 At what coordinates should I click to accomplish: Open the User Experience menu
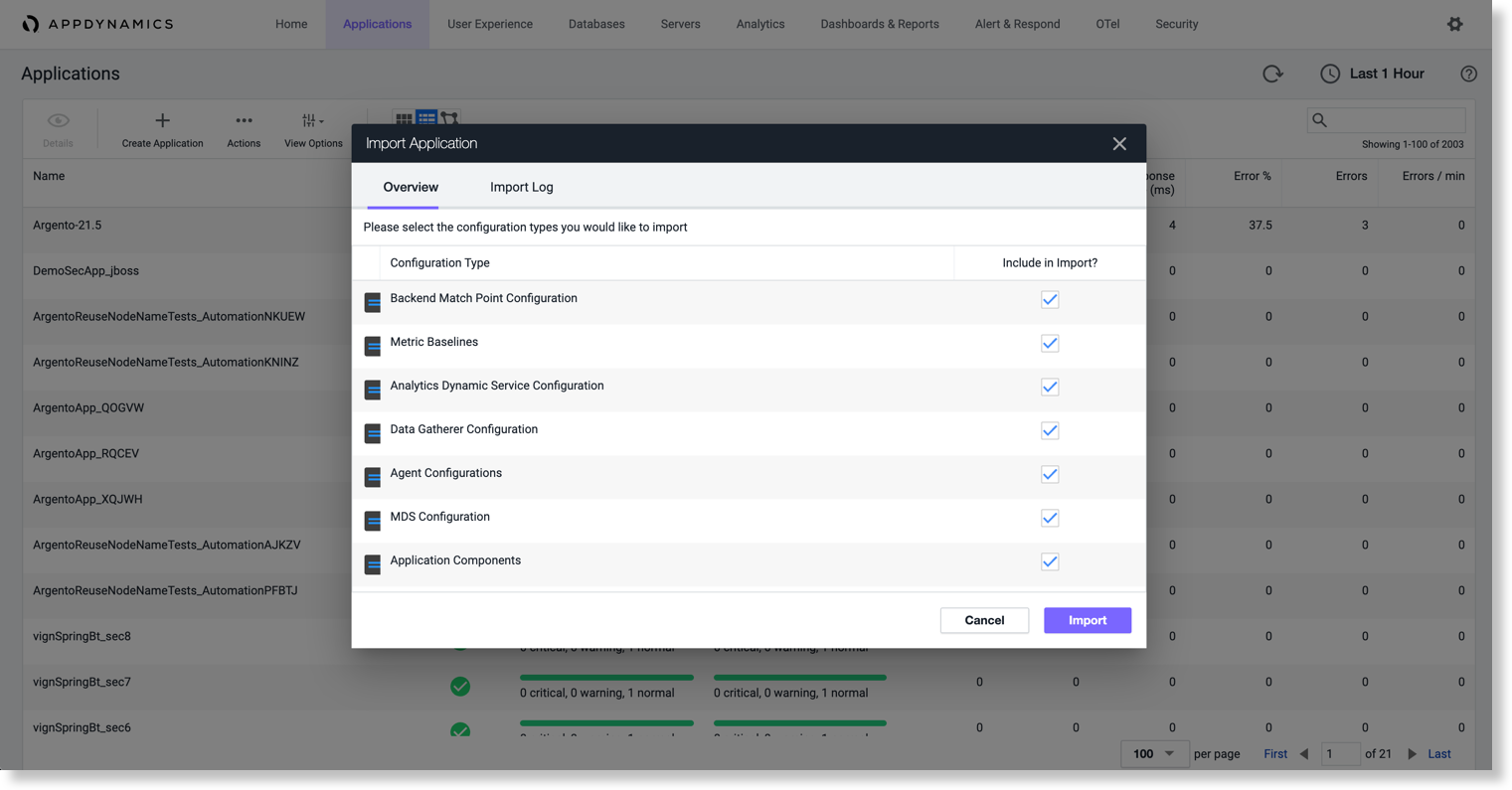tap(490, 24)
